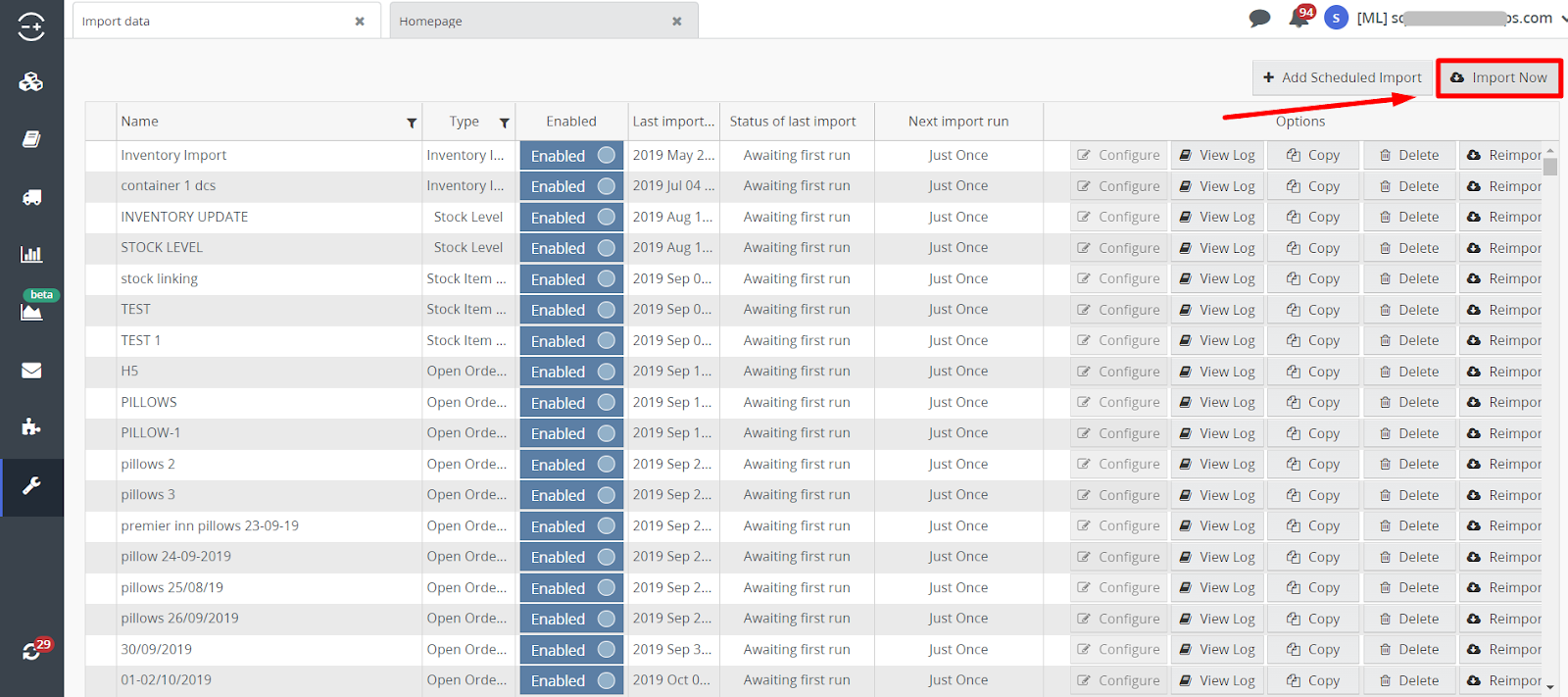The image size is (1568, 697).
Task: Sort by Status of last import header
Action: [x=797, y=122]
